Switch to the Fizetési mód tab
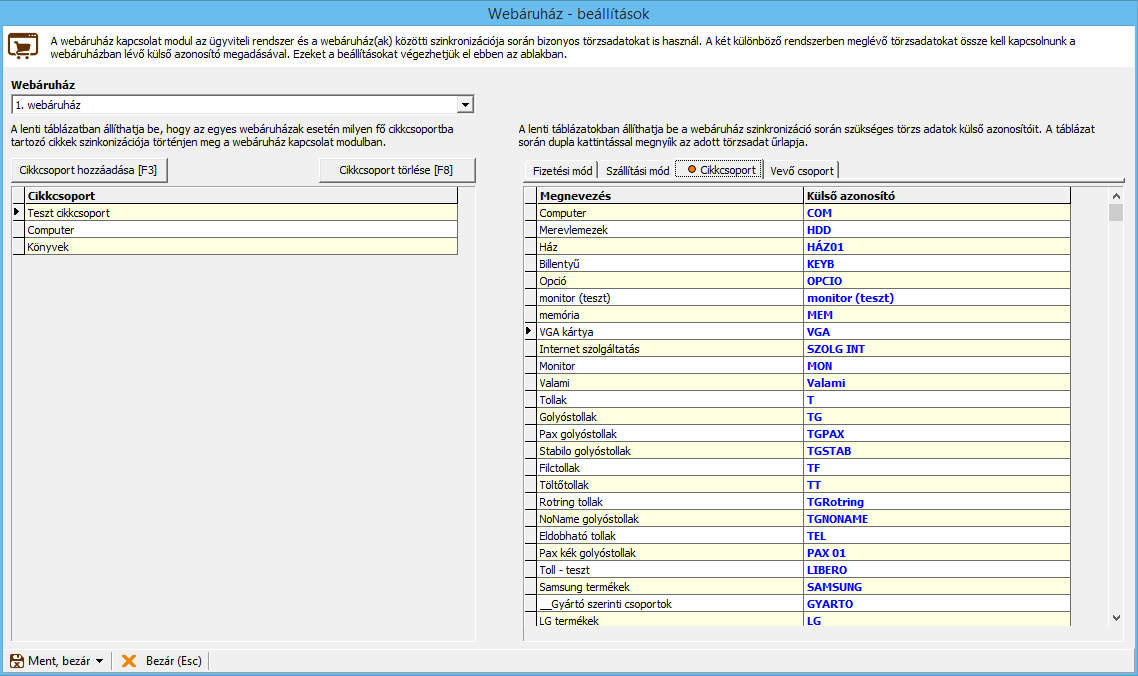Image resolution: width=1138 pixels, height=676 pixels. (x=563, y=170)
